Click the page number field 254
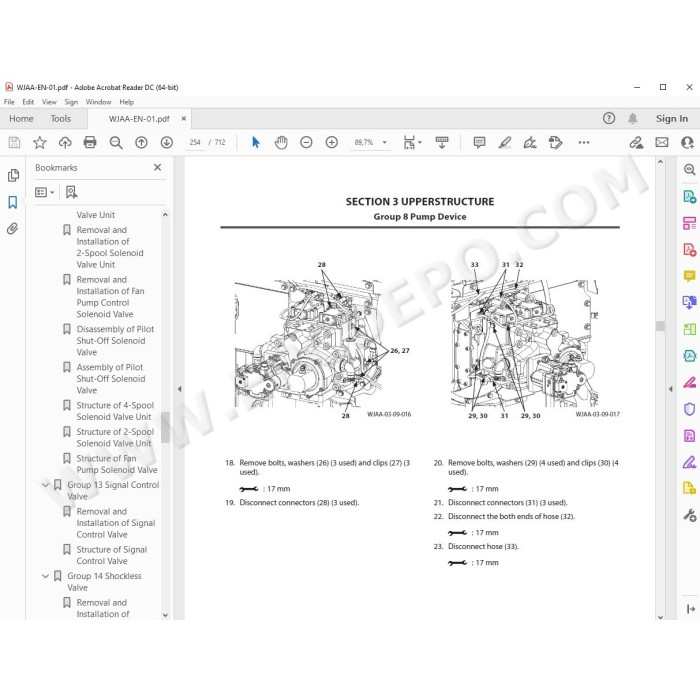The width and height of the screenshot is (700, 700). pos(195,142)
